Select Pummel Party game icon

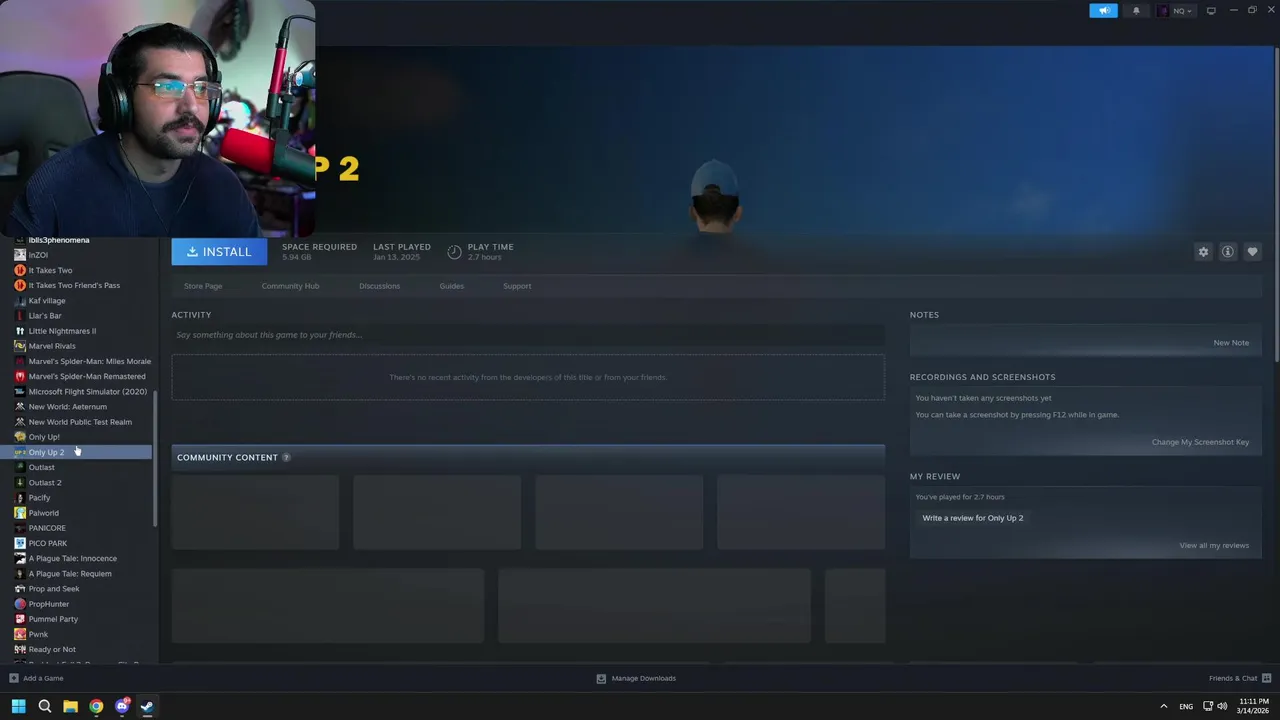[20, 619]
